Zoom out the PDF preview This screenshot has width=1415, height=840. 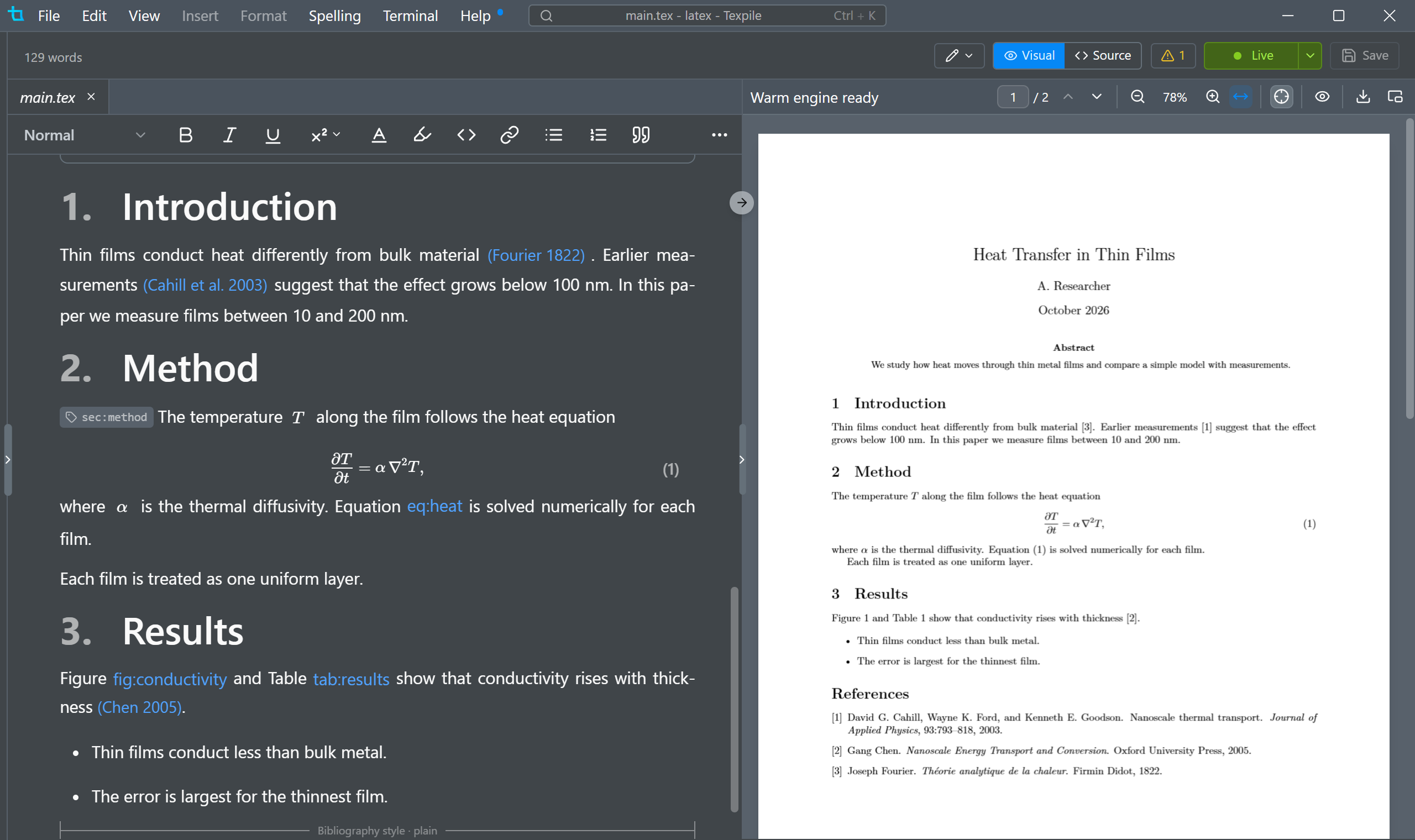pos(1137,97)
